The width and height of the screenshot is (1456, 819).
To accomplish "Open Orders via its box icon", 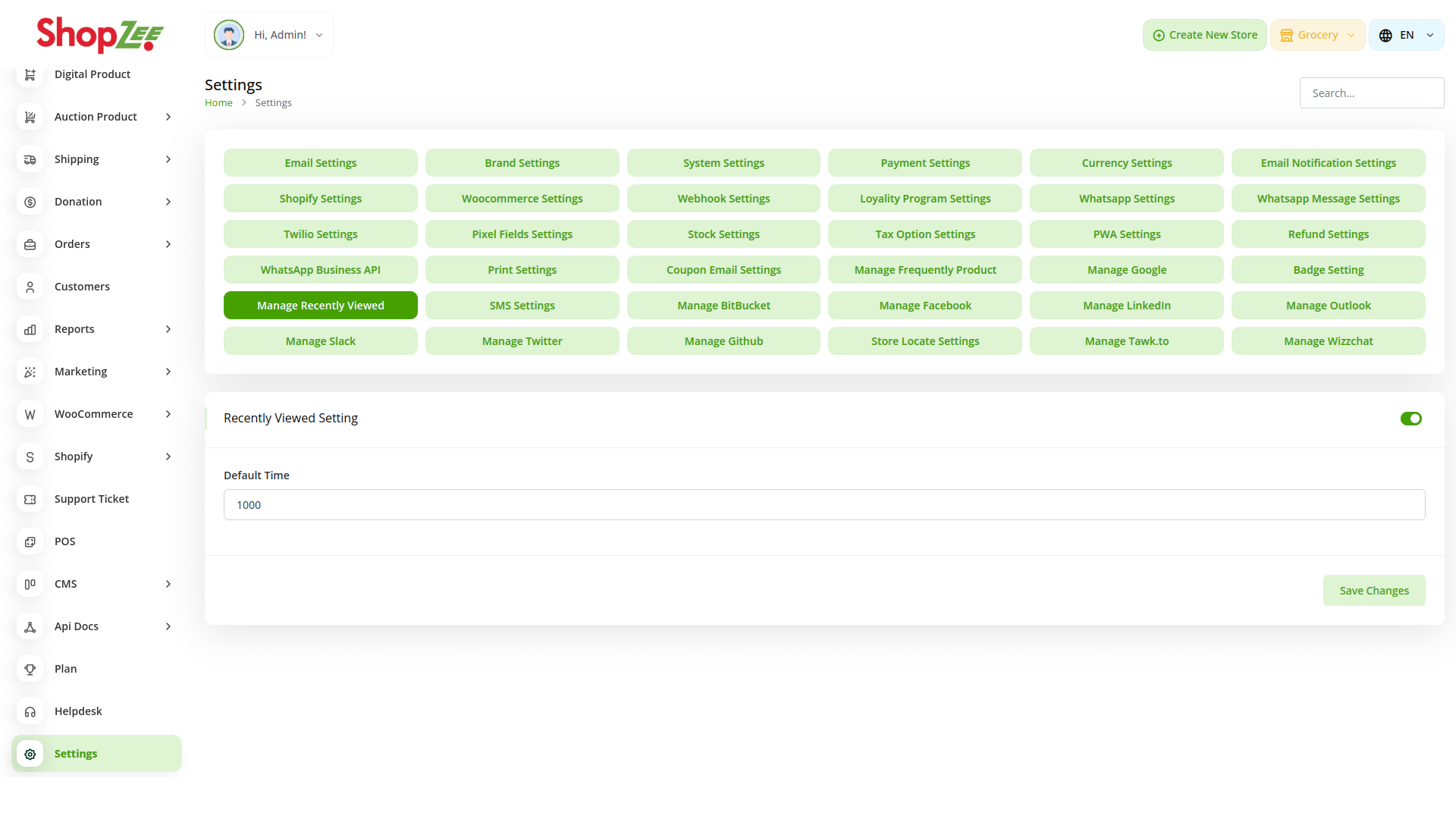I will point(30,244).
